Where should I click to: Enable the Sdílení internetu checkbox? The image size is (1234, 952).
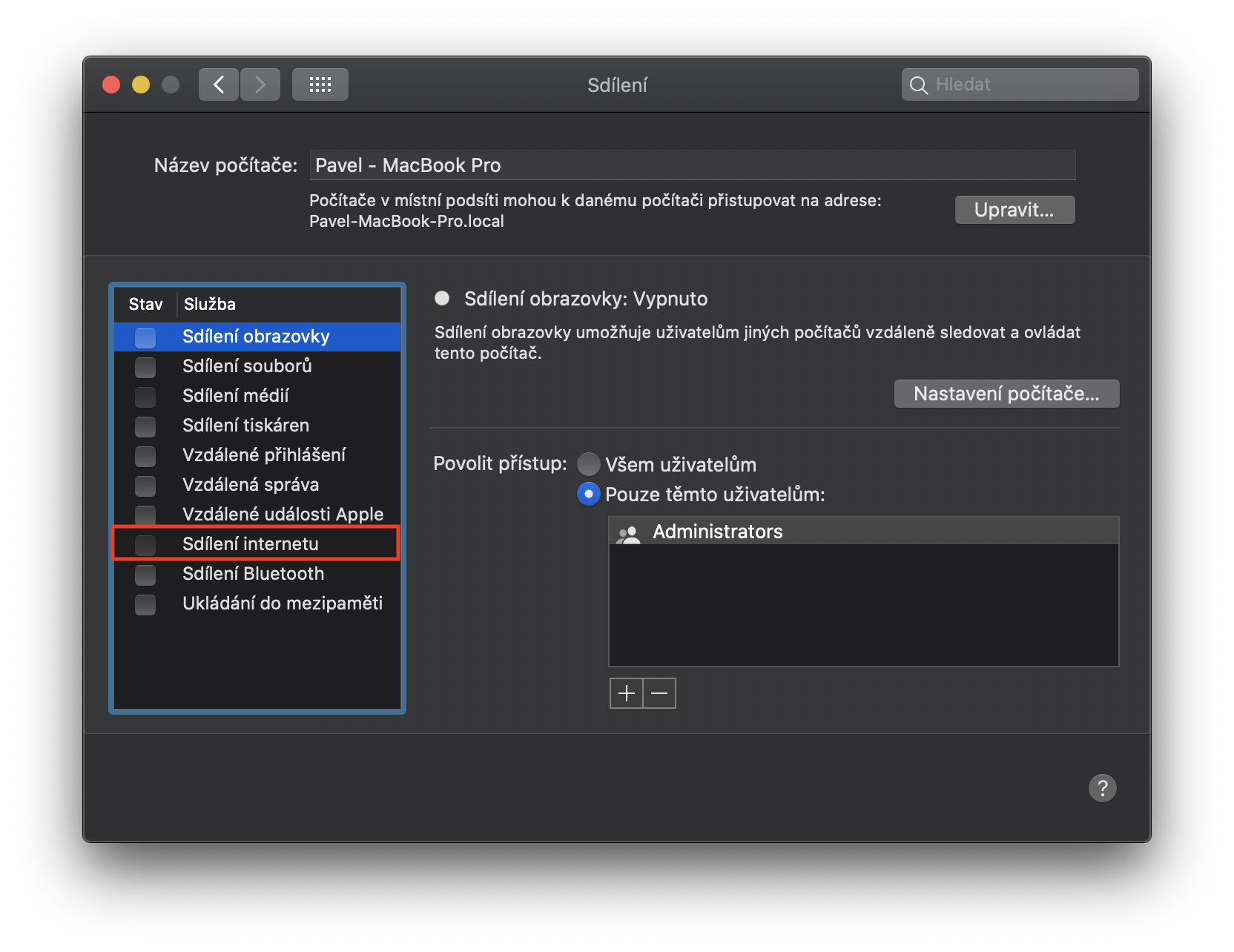[x=145, y=545]
